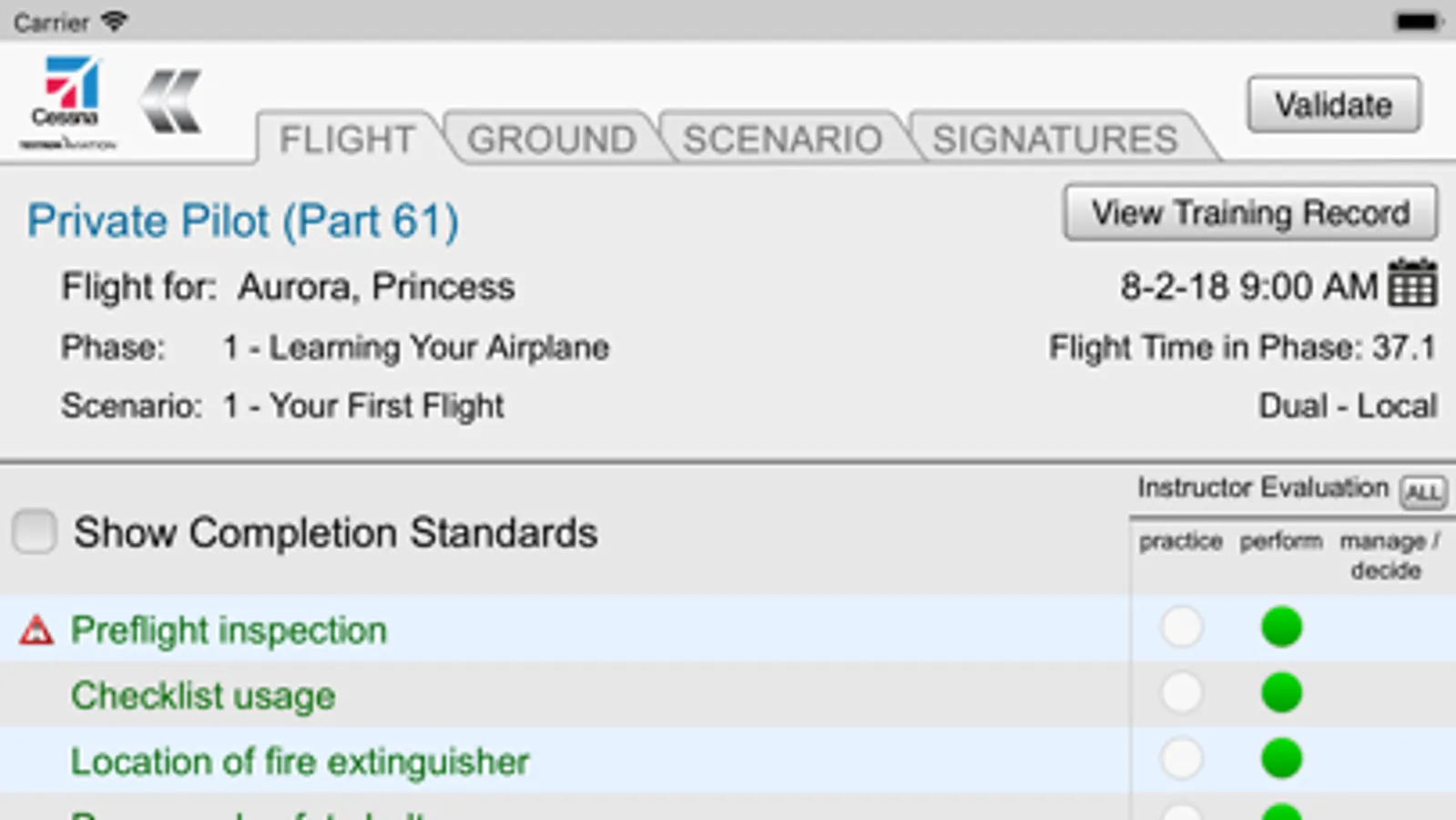Viewport: 1456px width, 820px height.
Task: Switch to the FLIGHT tab
Action: click(x=347, y=139)
